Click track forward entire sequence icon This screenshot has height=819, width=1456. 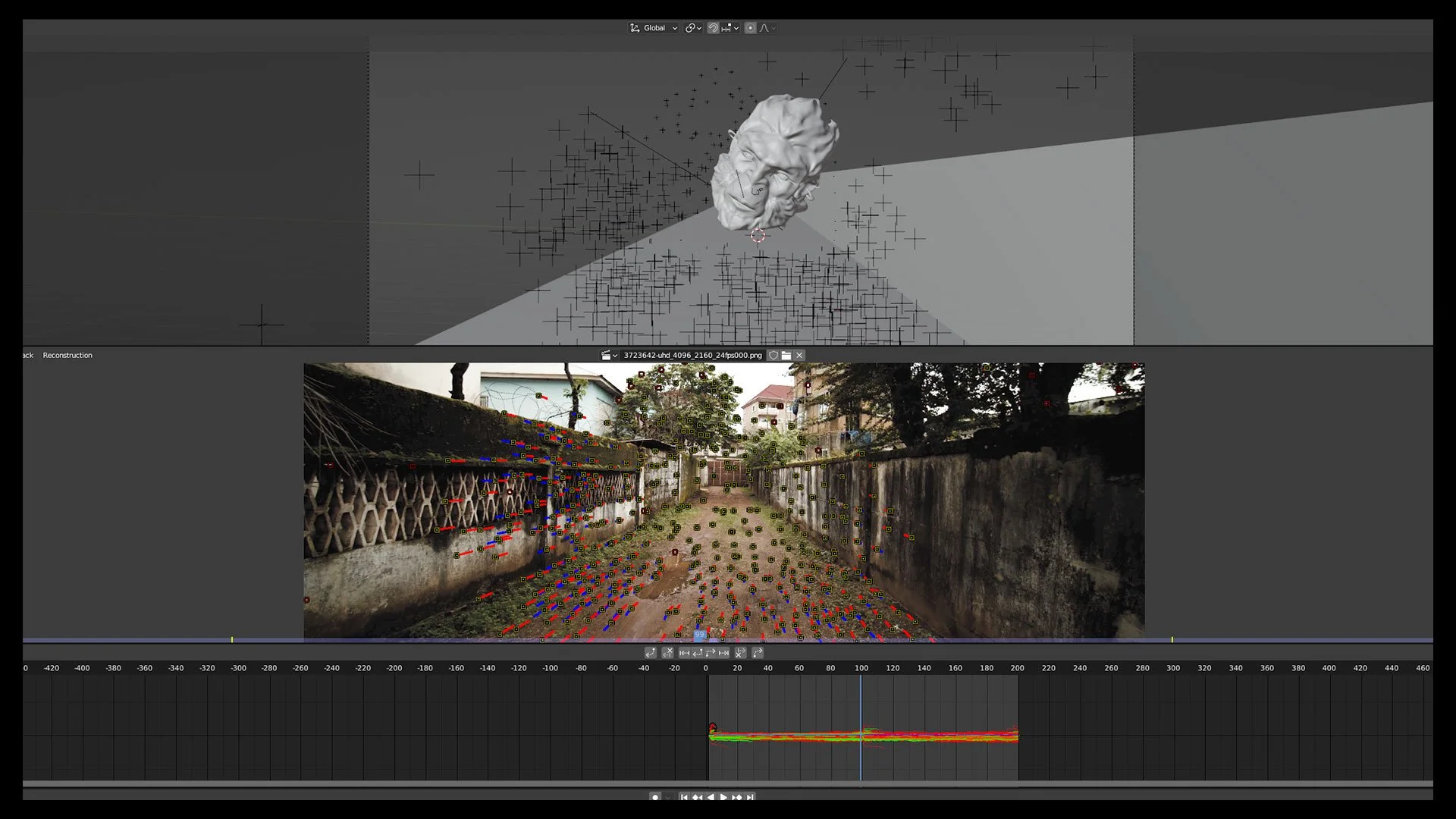coord(723,653)
